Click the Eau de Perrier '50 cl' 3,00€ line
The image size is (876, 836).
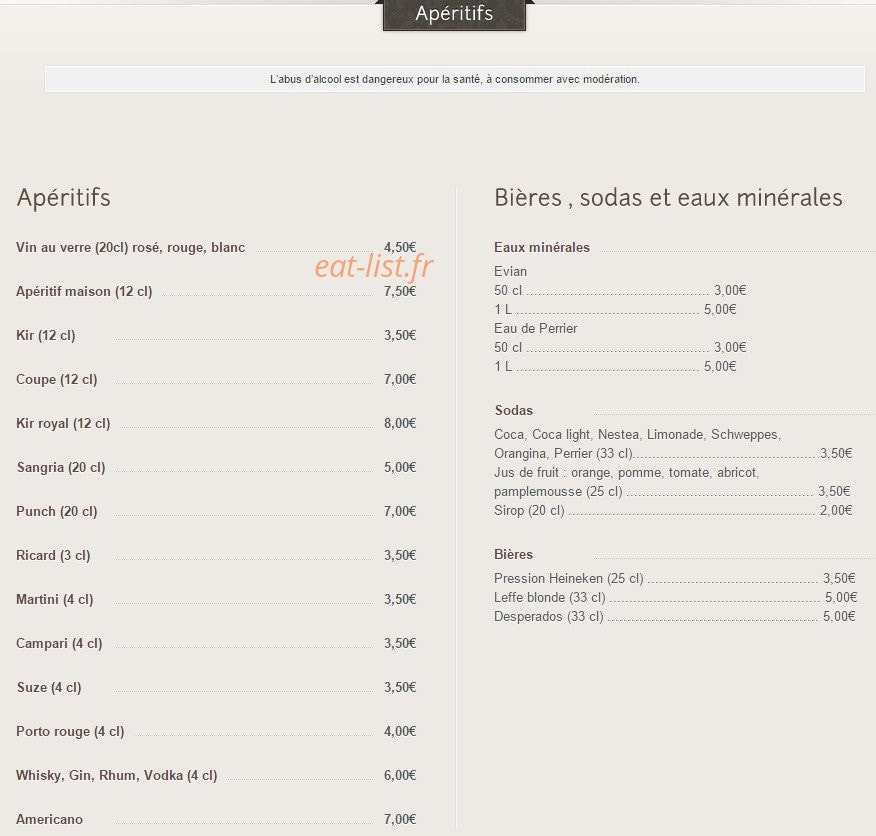[x=620, y=348]
